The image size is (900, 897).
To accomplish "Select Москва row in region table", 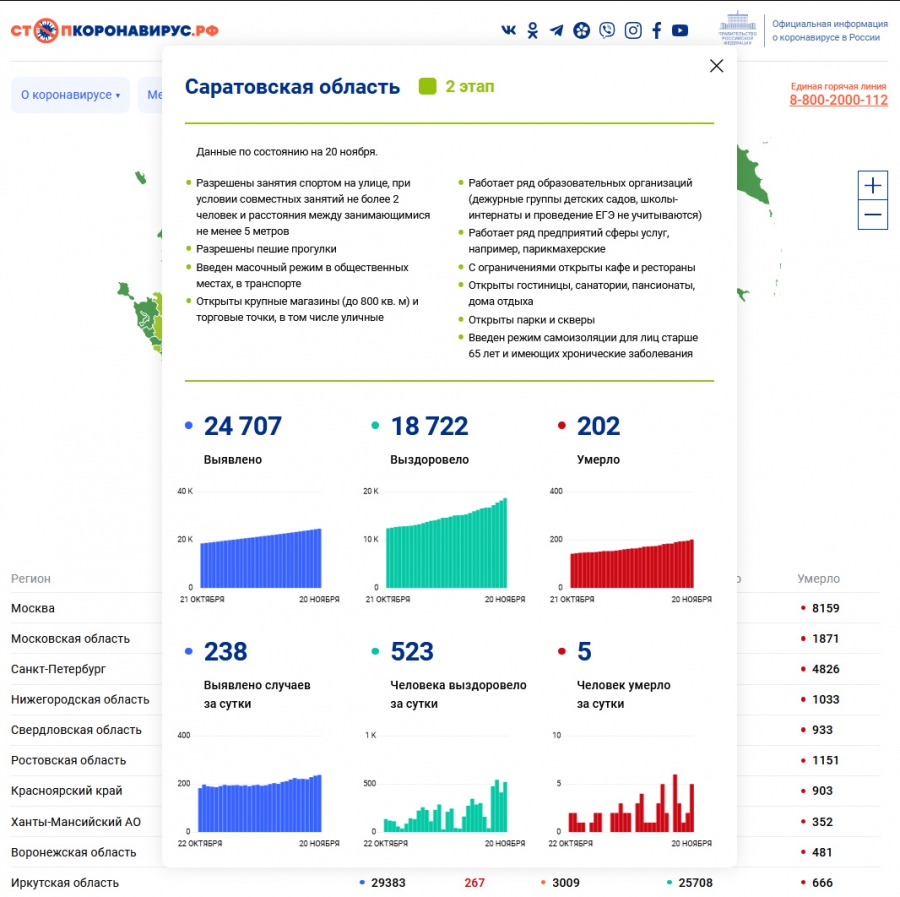I will (33, 608).
